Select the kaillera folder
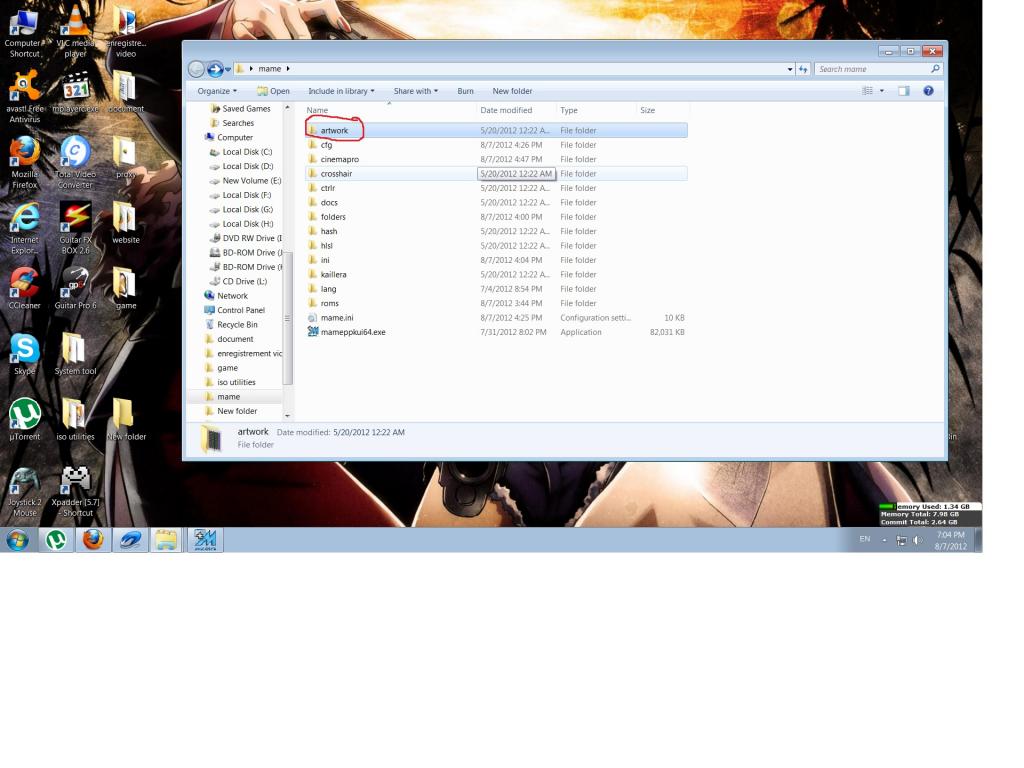The width and height of the screenshot is (1024, 768). coord(496,274)
